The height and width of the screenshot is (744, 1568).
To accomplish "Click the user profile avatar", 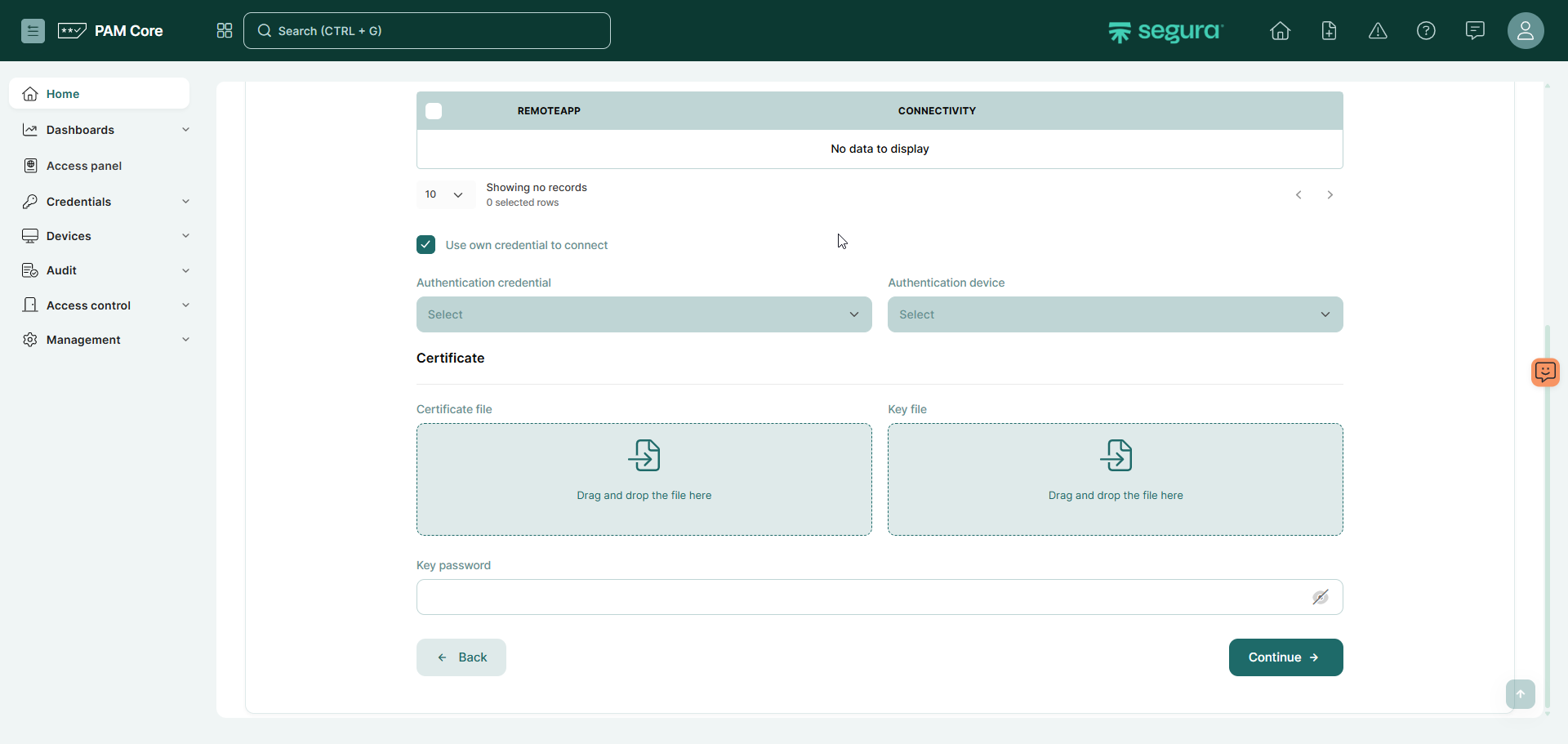I will click(1525, 31).
